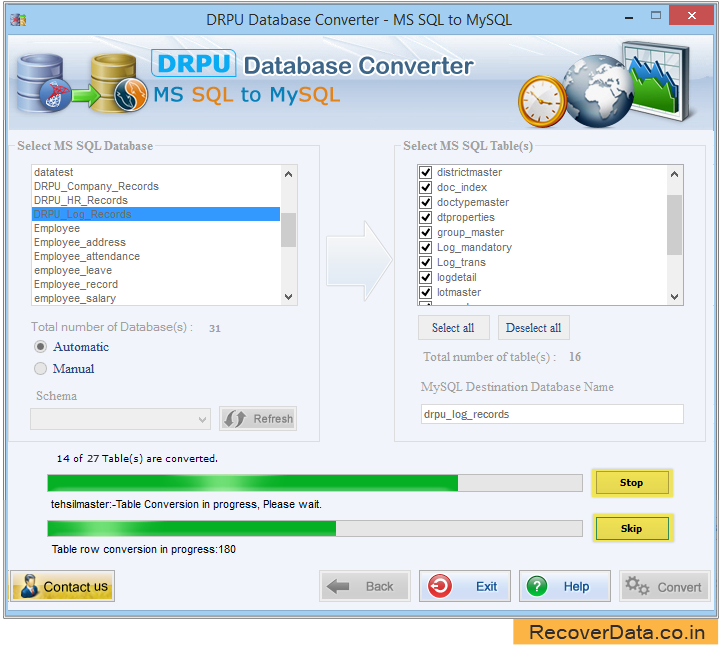This screenshot has width=723, height=650.
Task: Toggle the Log_mandatory checkbox
Action: pyautogui.click(x=425, y=248)
